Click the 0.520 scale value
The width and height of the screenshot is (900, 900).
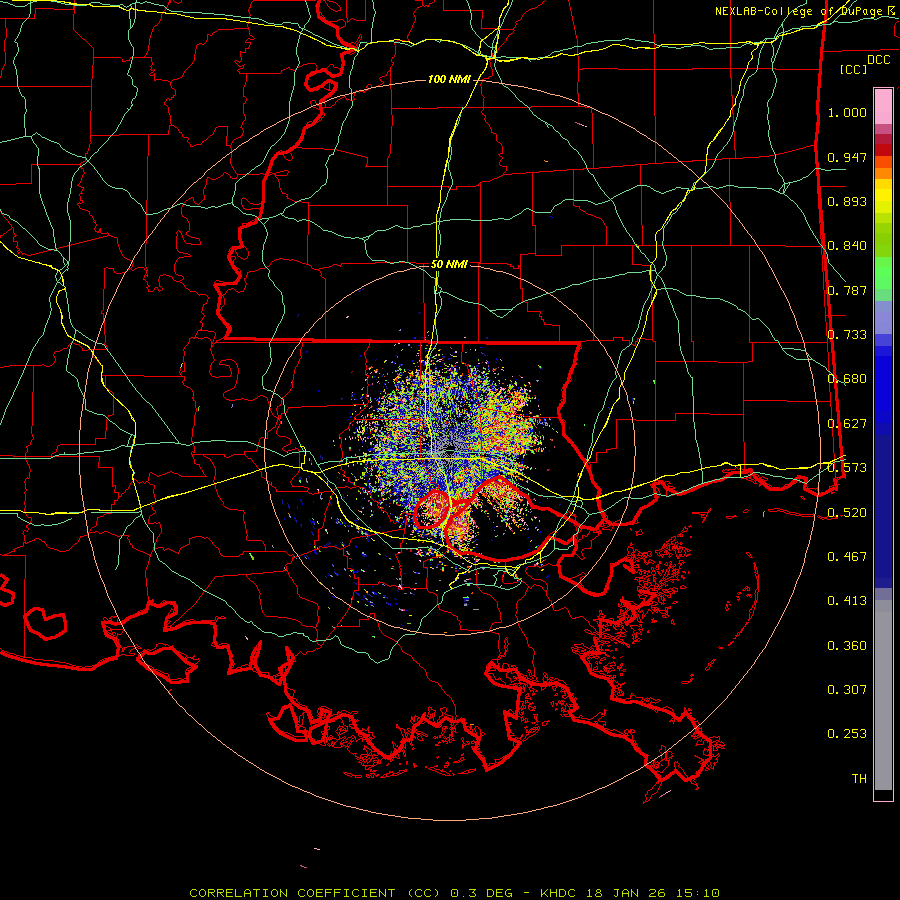847,513
